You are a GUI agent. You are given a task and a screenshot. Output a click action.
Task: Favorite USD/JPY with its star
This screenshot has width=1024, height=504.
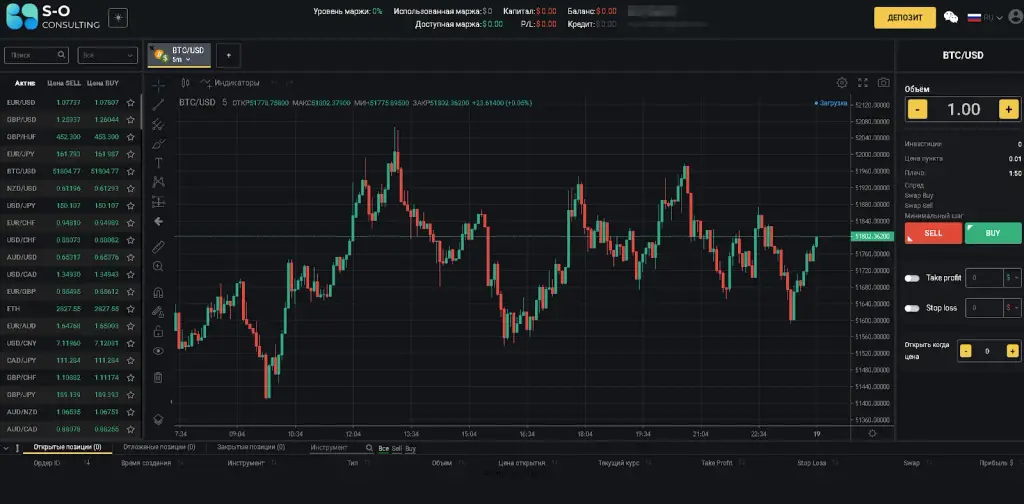click(x=131, y=206)
